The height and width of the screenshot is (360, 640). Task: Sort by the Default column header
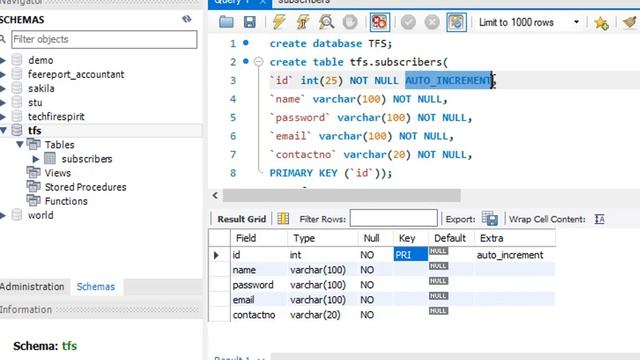coord(451,238)
